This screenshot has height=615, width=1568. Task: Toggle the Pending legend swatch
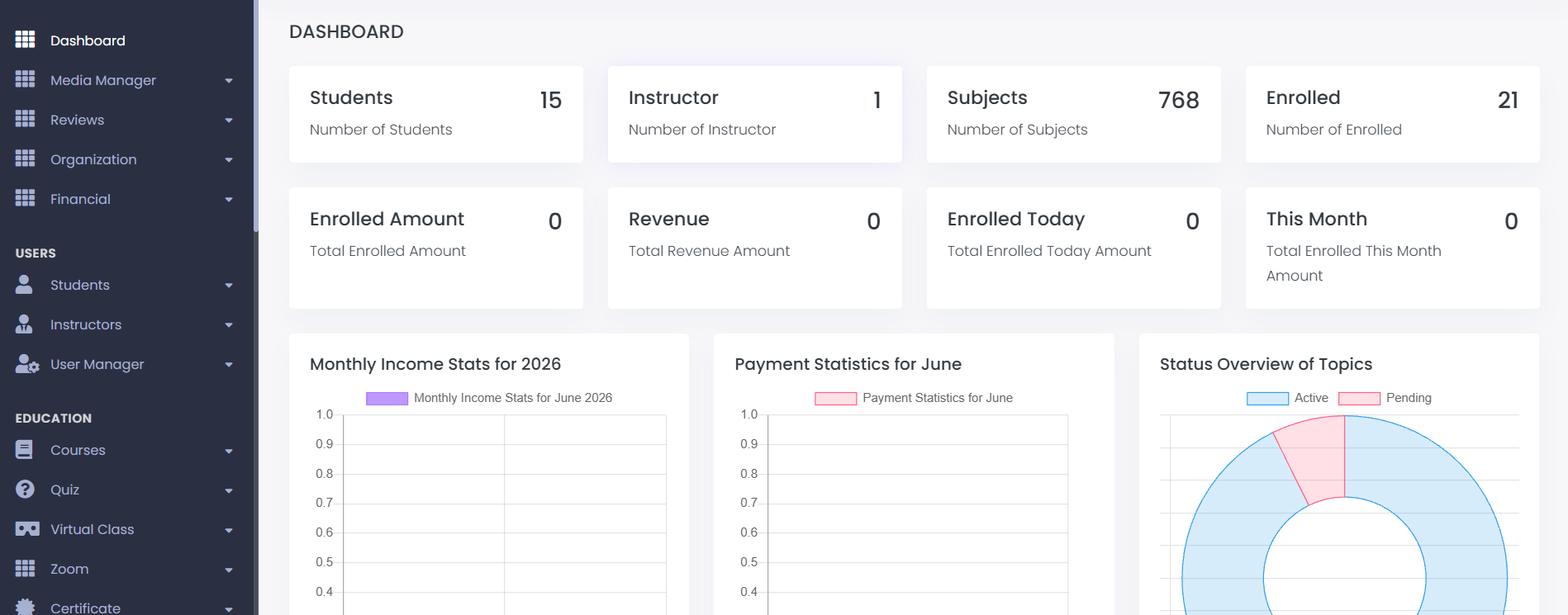1359,399
